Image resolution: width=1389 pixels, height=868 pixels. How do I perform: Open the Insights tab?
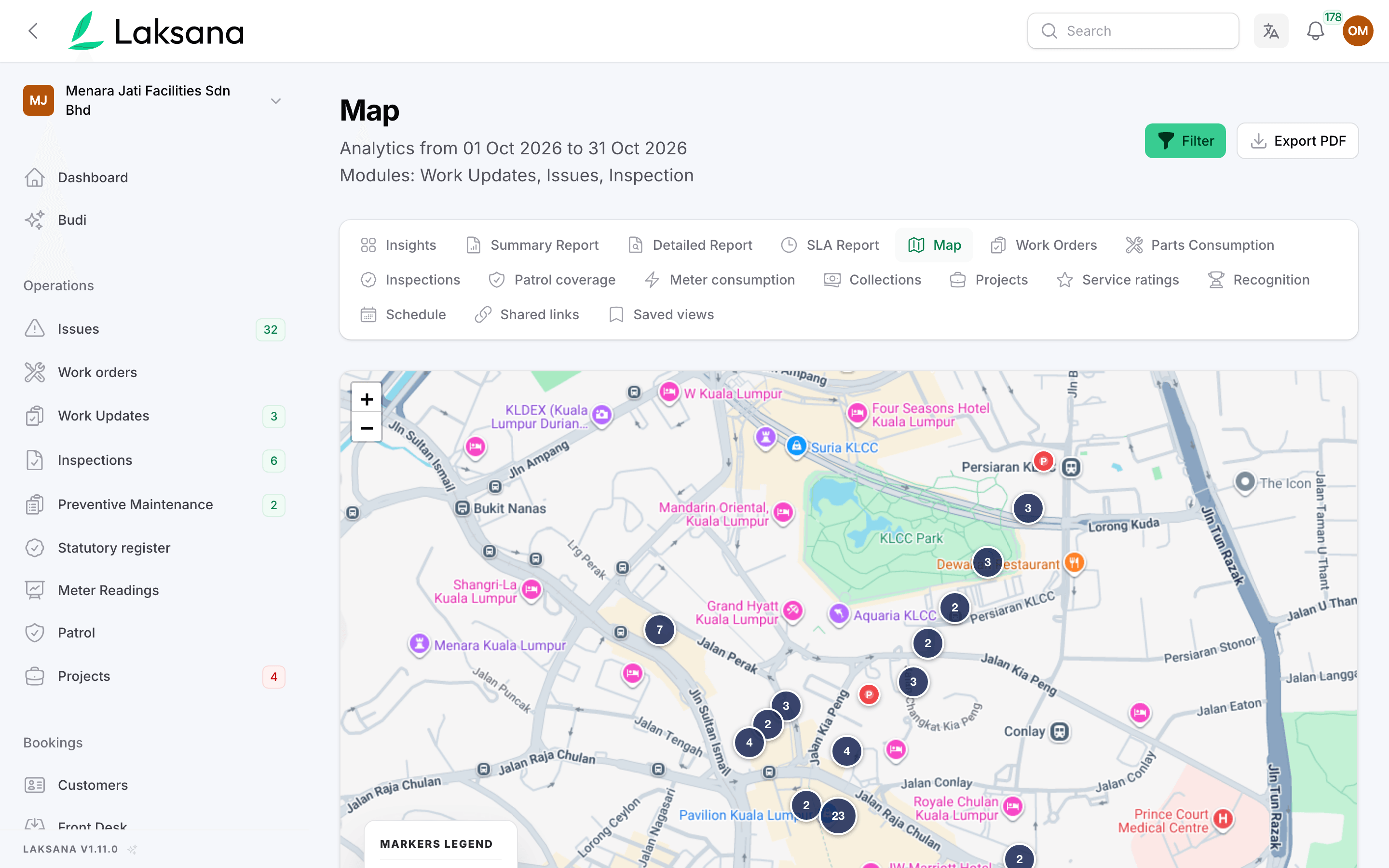(x=398, y=245)
